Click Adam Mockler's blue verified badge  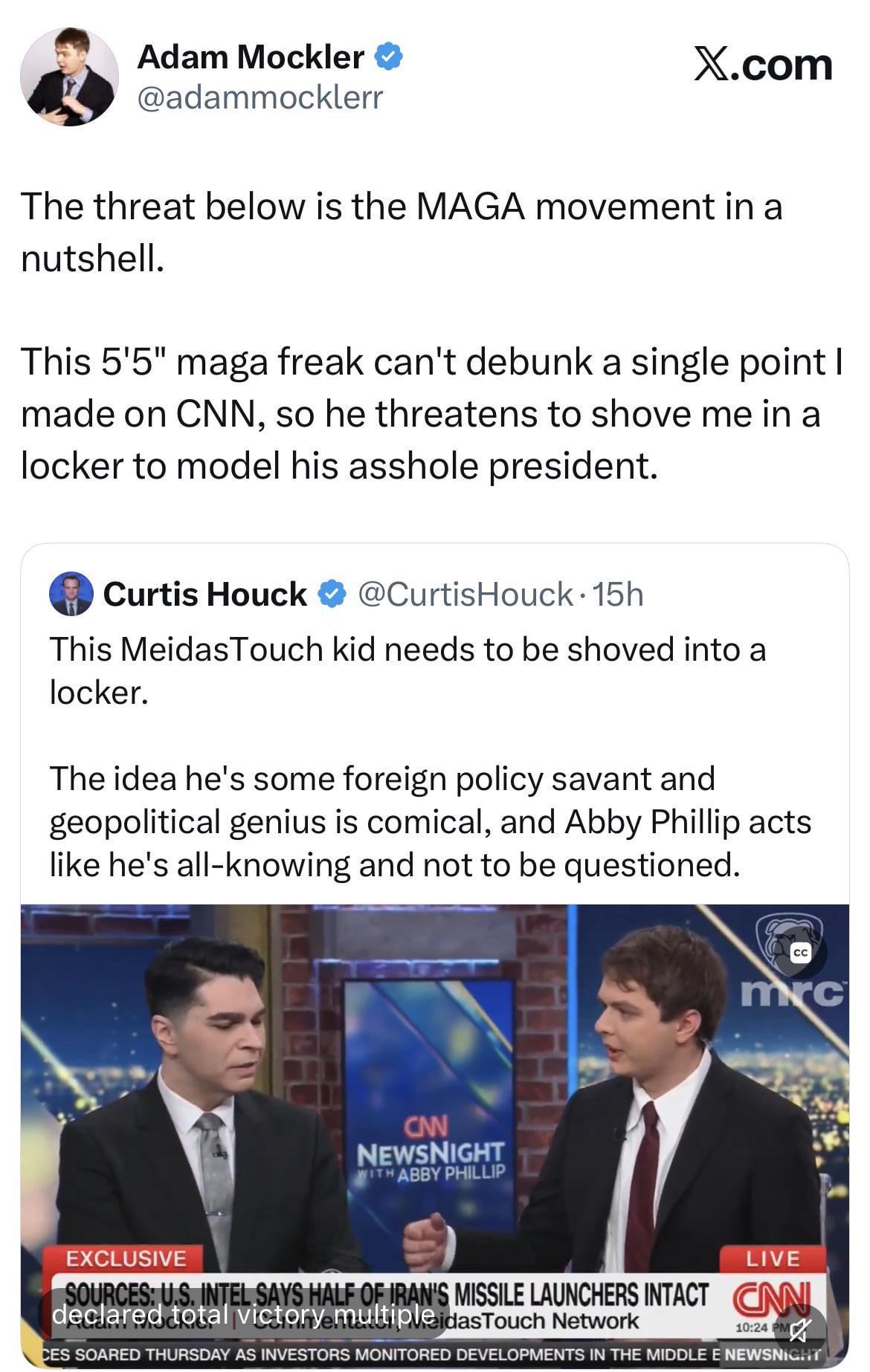click(389, 56)
